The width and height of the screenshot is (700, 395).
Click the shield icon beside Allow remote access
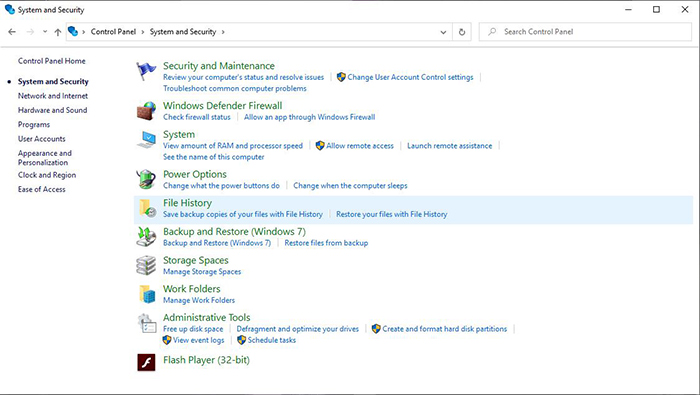click(320, 146)
